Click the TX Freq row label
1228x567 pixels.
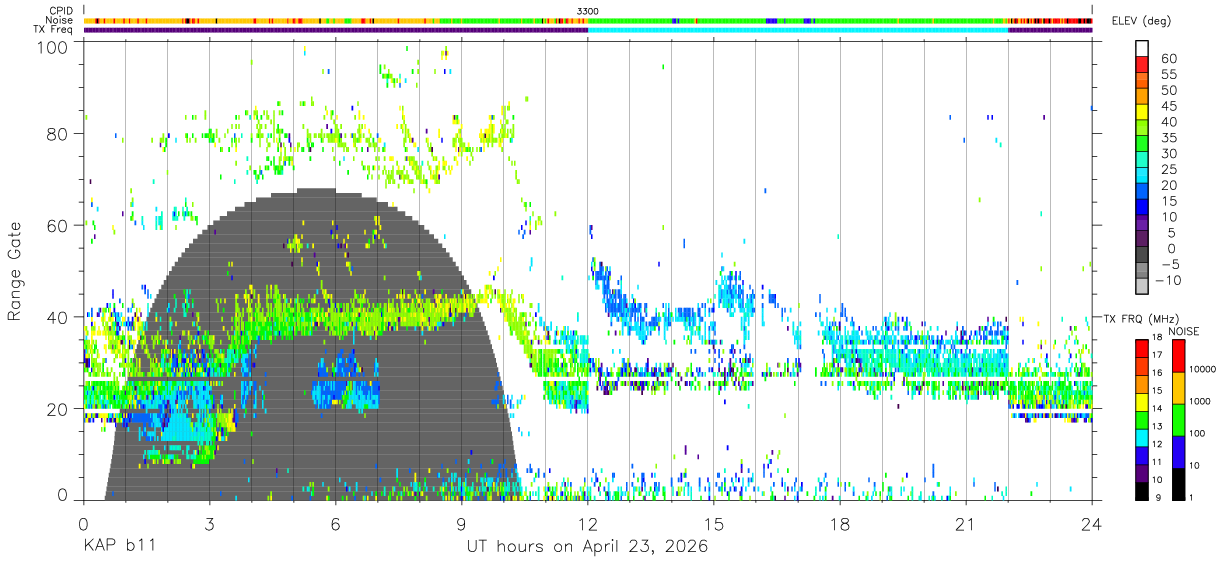point(54,30)
